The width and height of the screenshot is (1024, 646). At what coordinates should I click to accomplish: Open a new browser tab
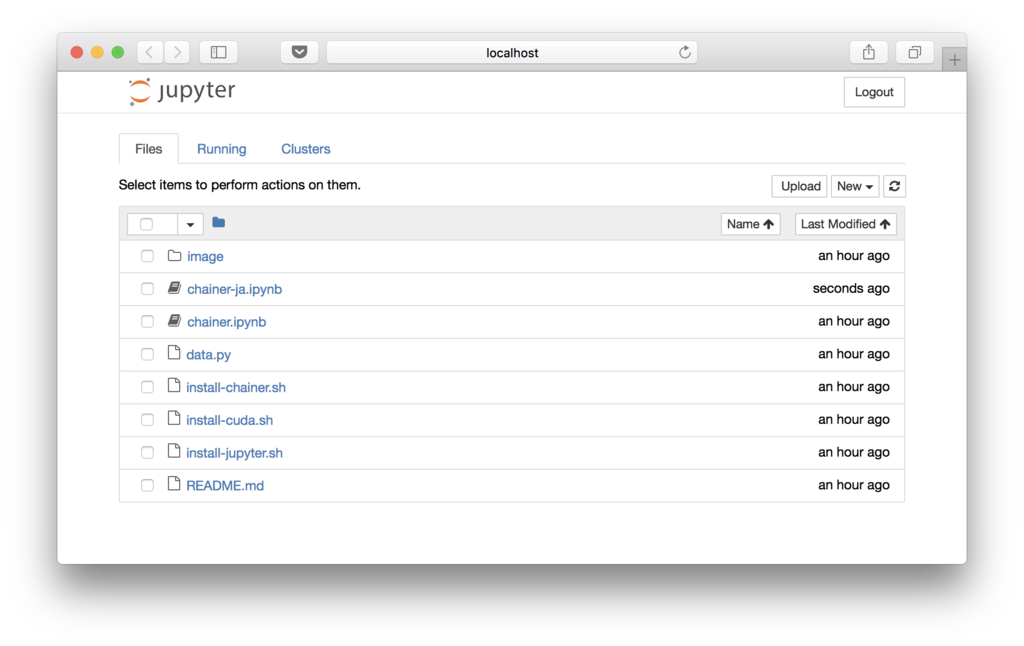point(954,60)
